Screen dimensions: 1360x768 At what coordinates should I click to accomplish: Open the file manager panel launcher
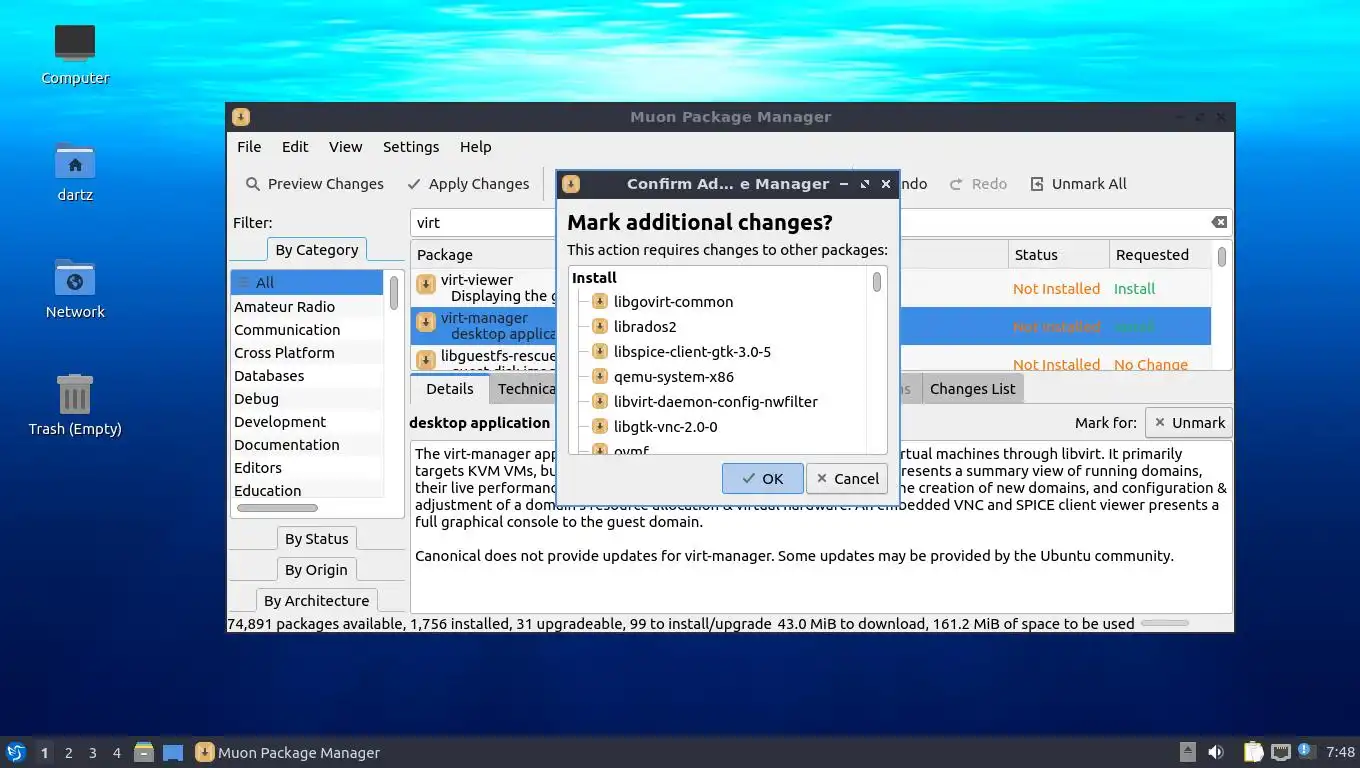click(144, 752)
